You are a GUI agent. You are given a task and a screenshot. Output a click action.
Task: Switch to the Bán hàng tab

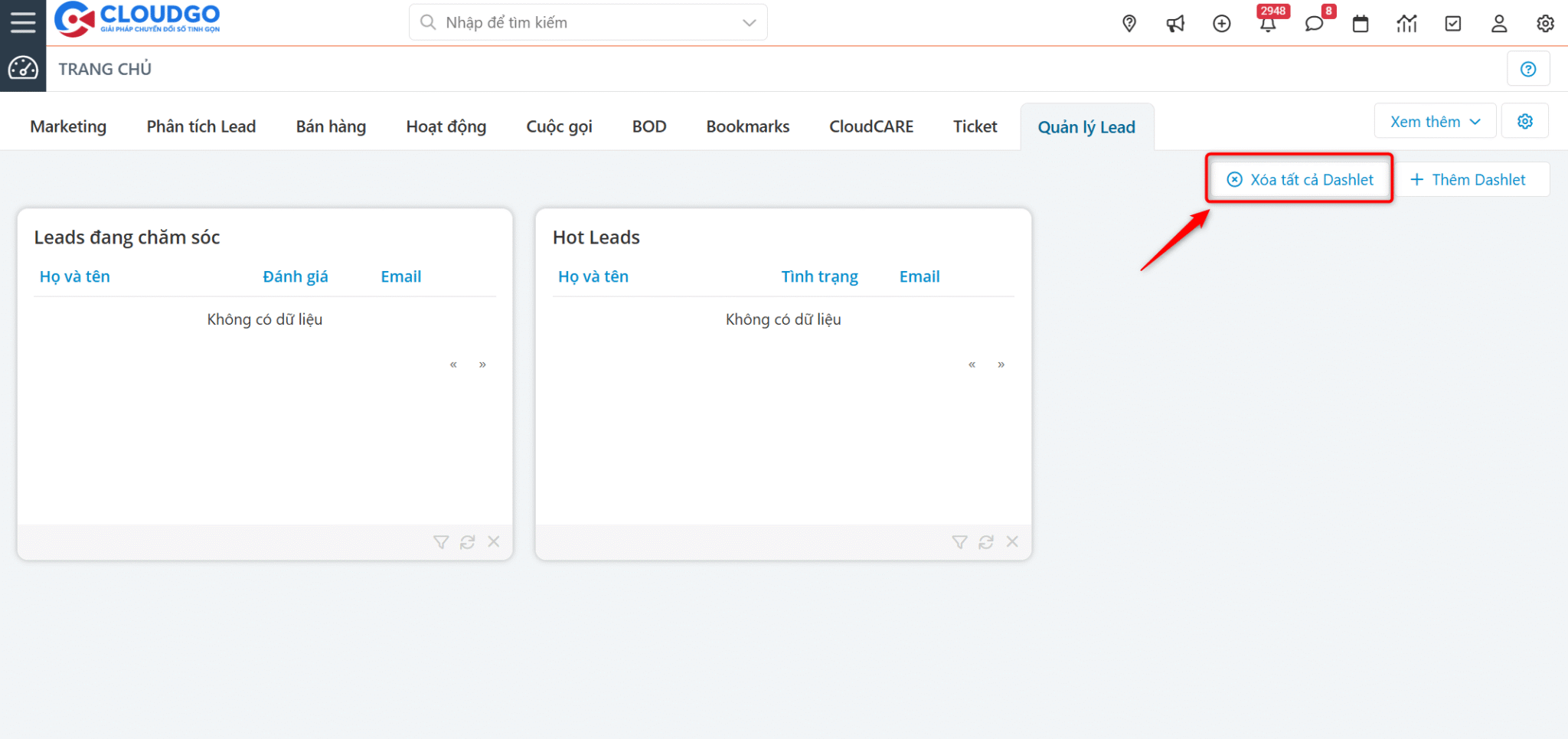331,126
